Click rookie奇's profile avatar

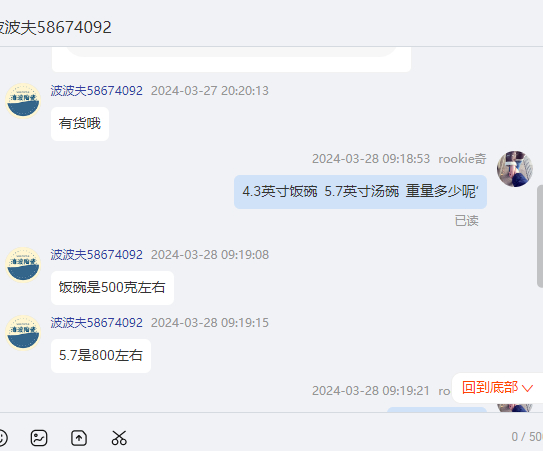515,169
